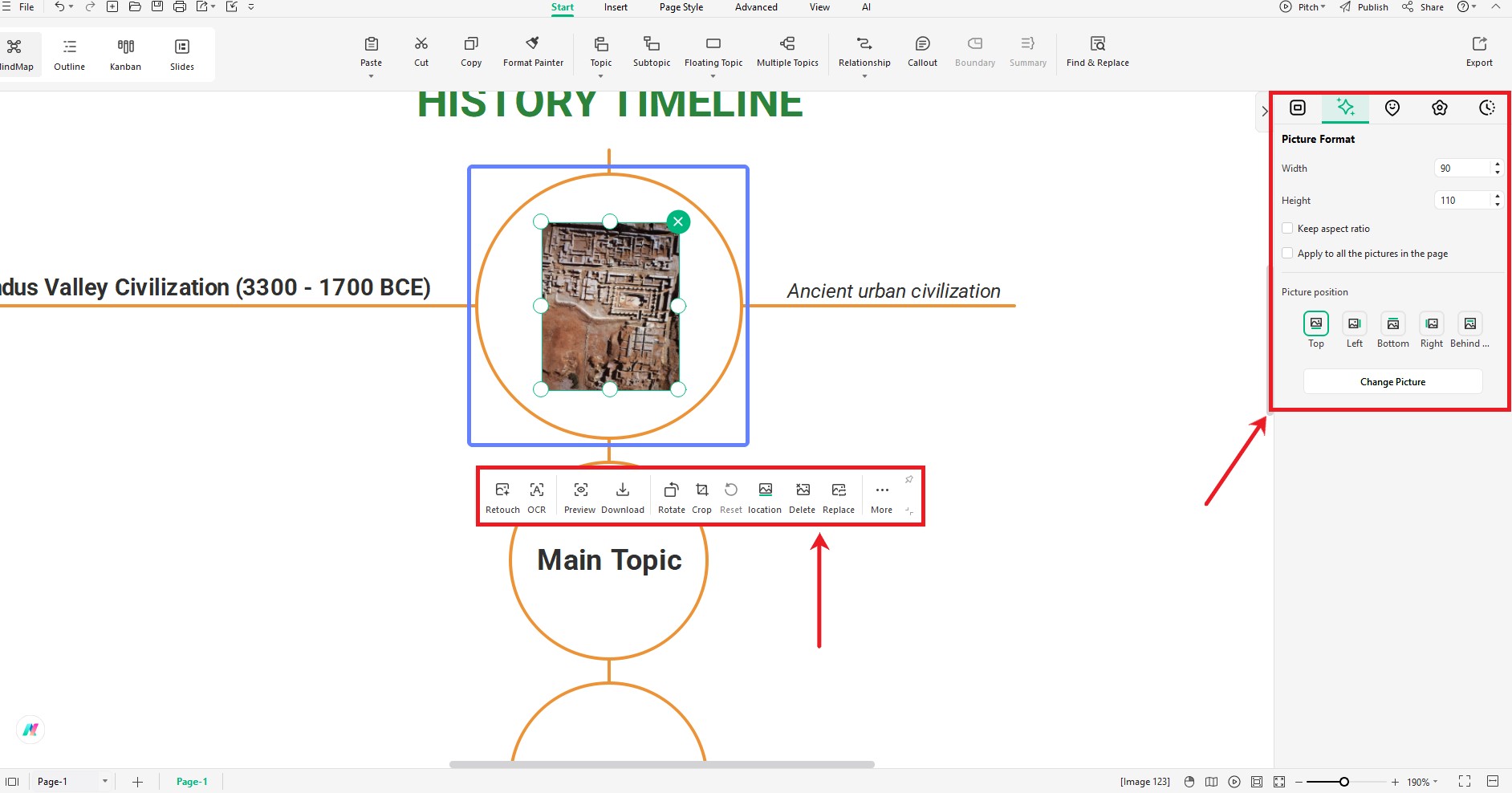Expand the Paste dropdown arrow
The image size is (1512, 793).
pos(371,76)
